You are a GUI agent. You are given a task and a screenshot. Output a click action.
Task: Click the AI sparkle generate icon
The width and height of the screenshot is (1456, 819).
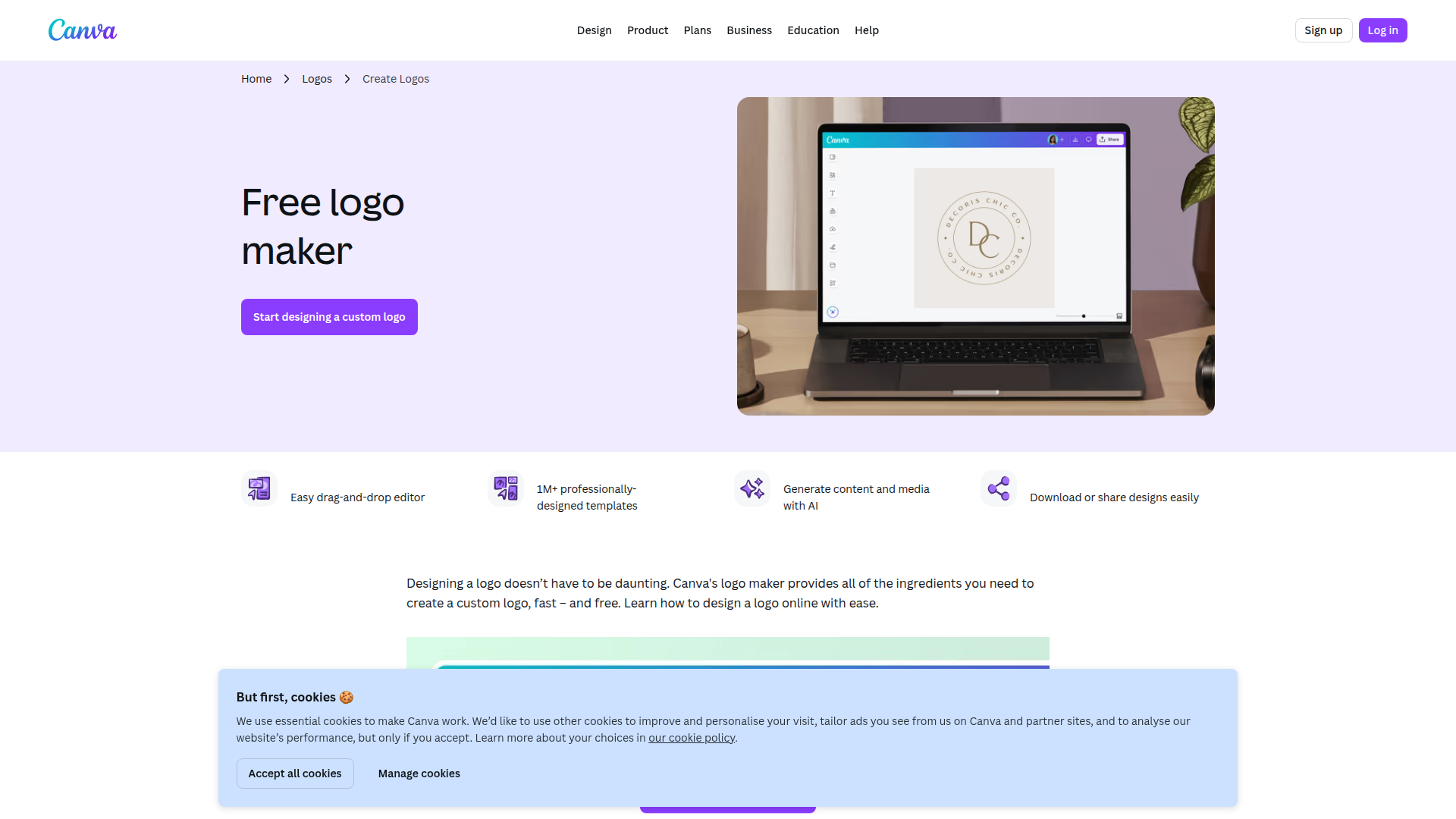(x=752, y=488)
